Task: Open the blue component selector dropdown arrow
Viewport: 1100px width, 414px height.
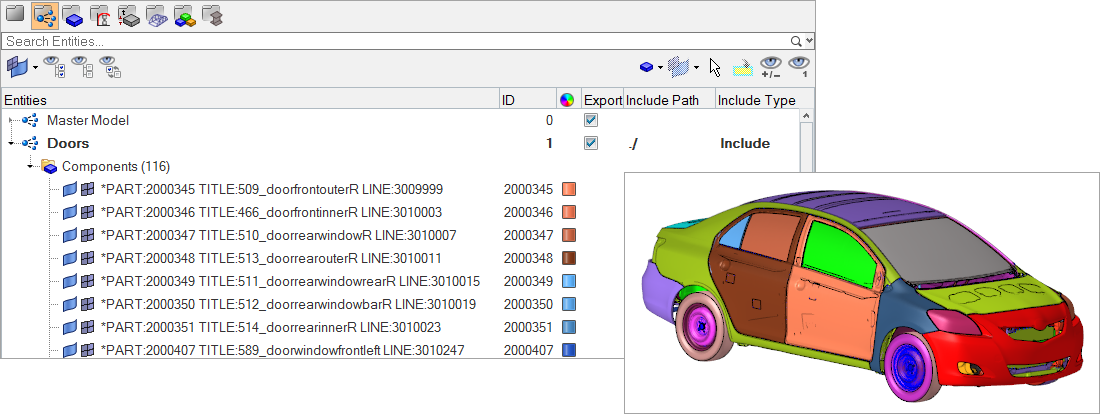Action: pos(661,68)
